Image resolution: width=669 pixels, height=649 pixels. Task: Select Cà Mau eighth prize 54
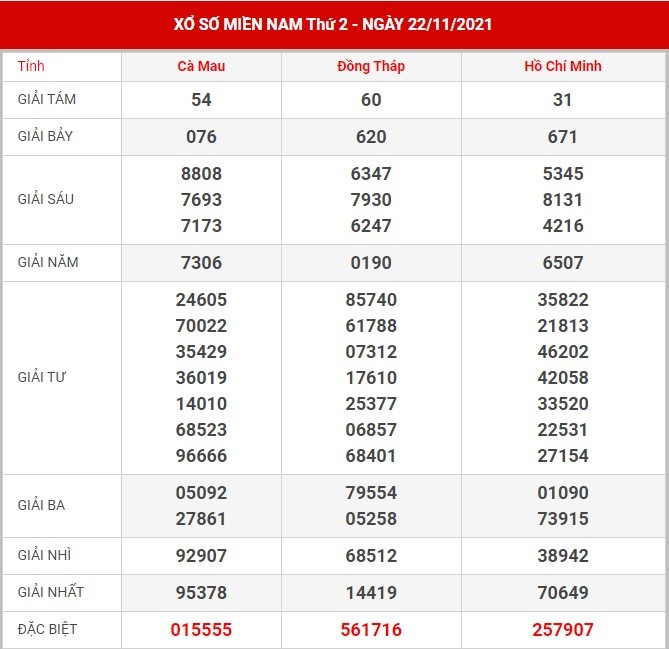(x=201, y=100)
